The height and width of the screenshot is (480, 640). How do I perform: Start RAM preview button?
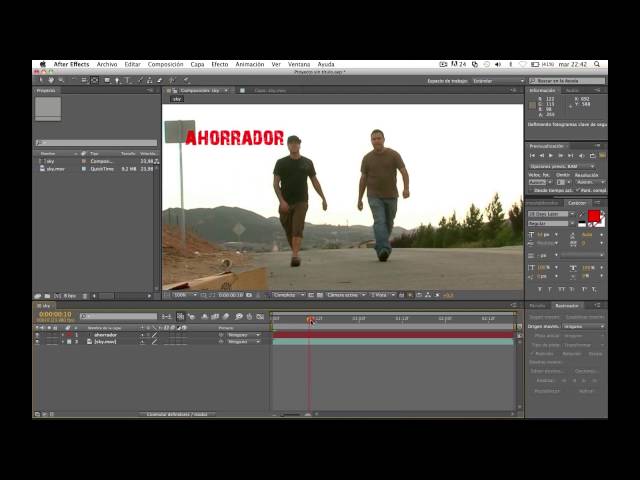(x=602, y=156)
